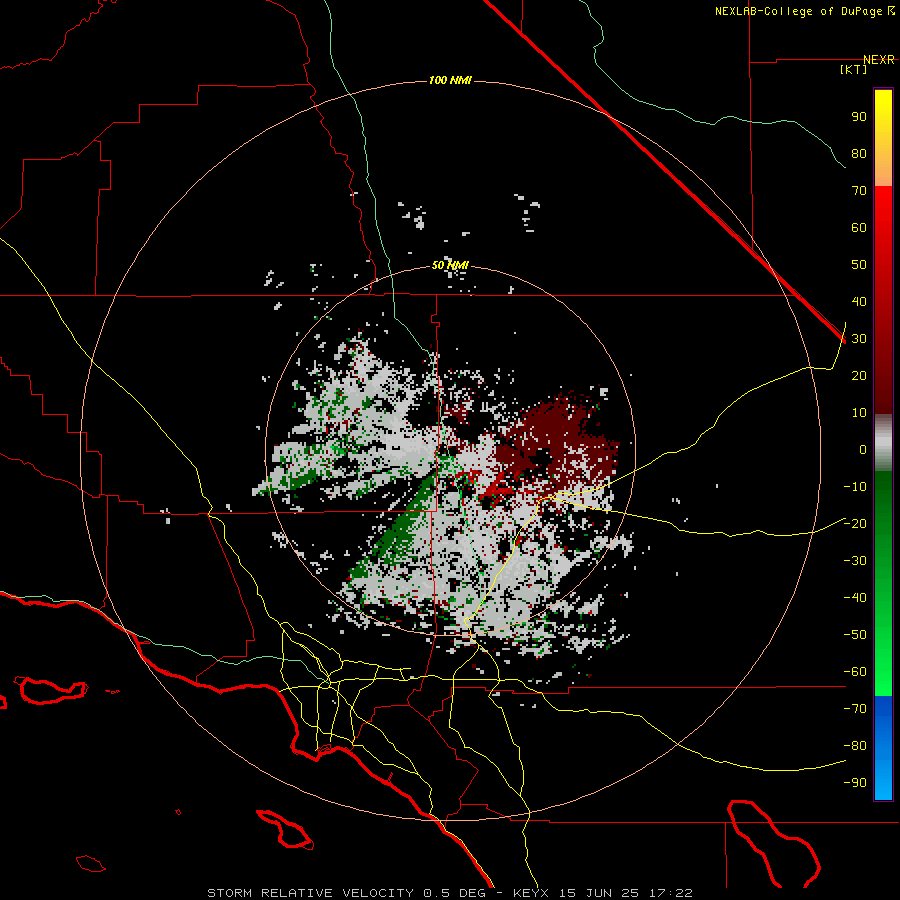Viewport: 900px width, 900px height.
Task: Click the 0 scale label
Action: [863, 449]
